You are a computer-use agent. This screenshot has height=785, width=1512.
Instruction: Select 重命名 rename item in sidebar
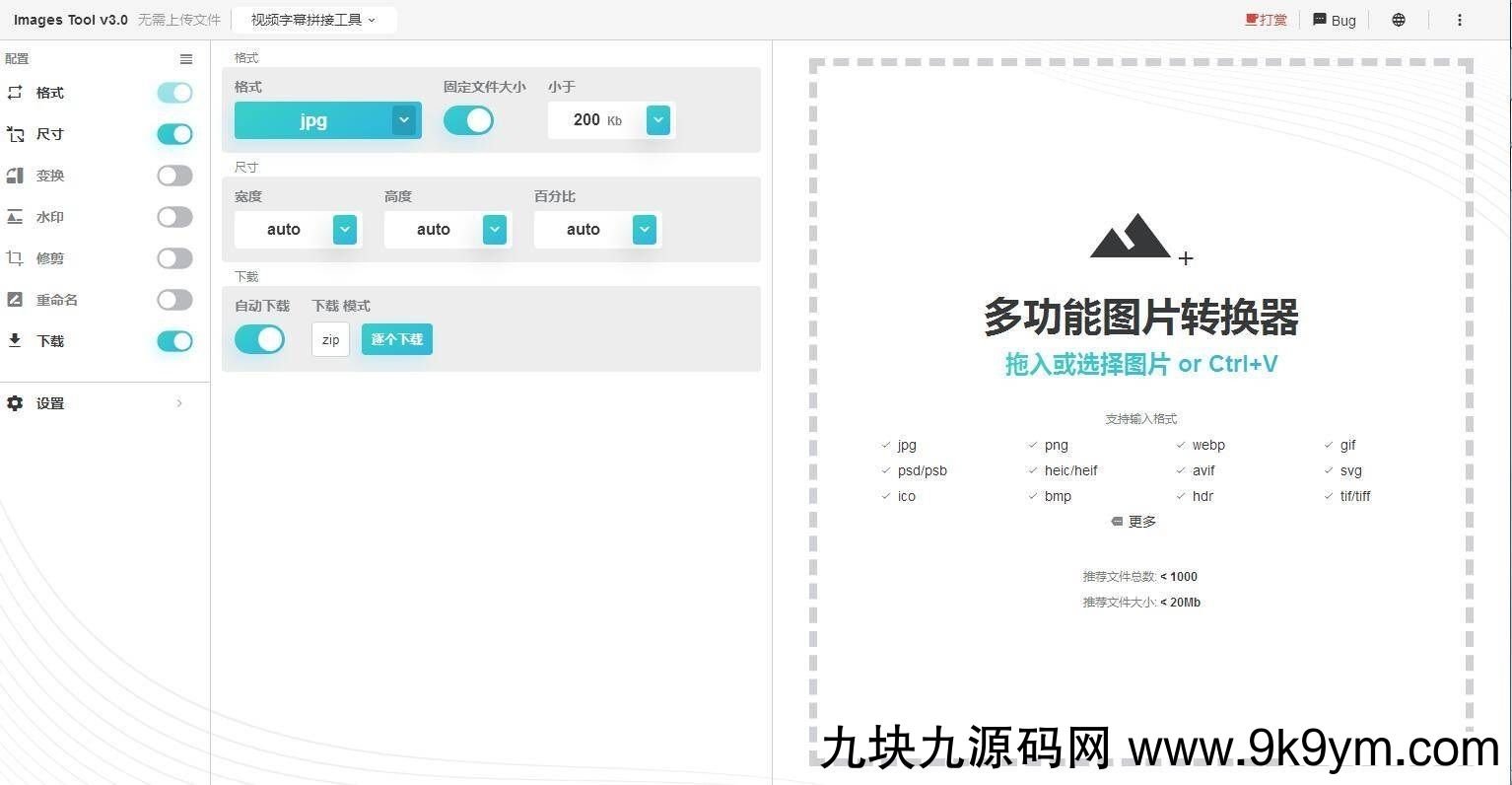click(56, 300)
